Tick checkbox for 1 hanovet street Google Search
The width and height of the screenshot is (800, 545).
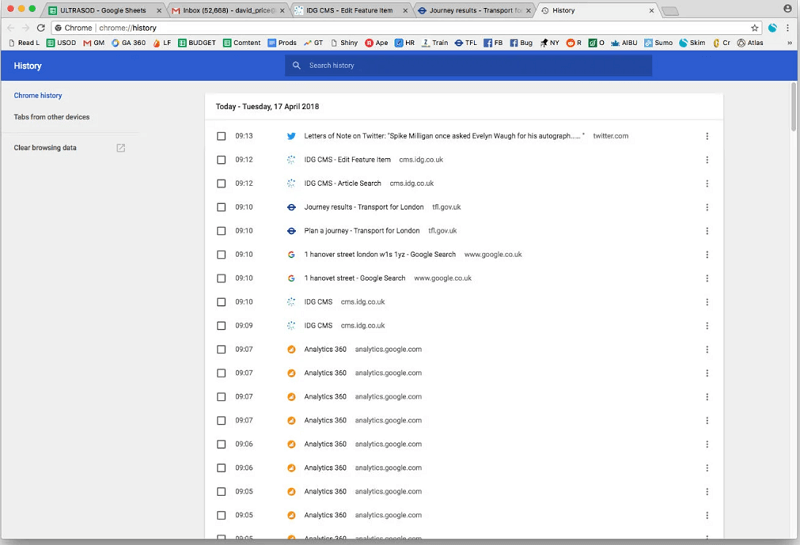click(221, 279)
